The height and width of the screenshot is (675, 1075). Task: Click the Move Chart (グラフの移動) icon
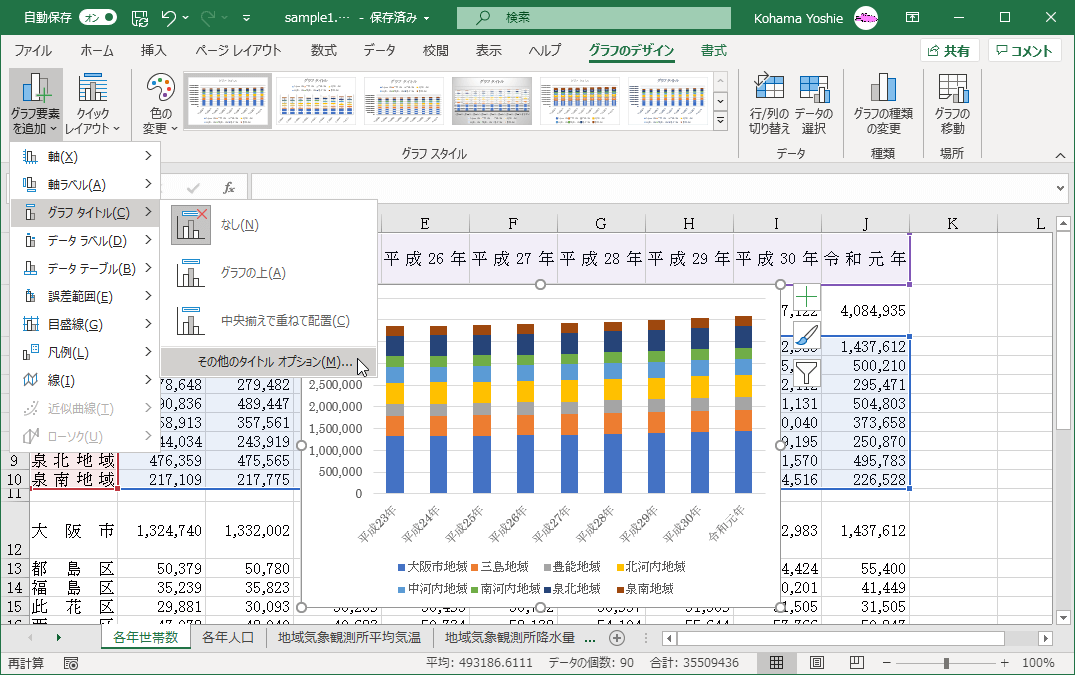[952, 103]
